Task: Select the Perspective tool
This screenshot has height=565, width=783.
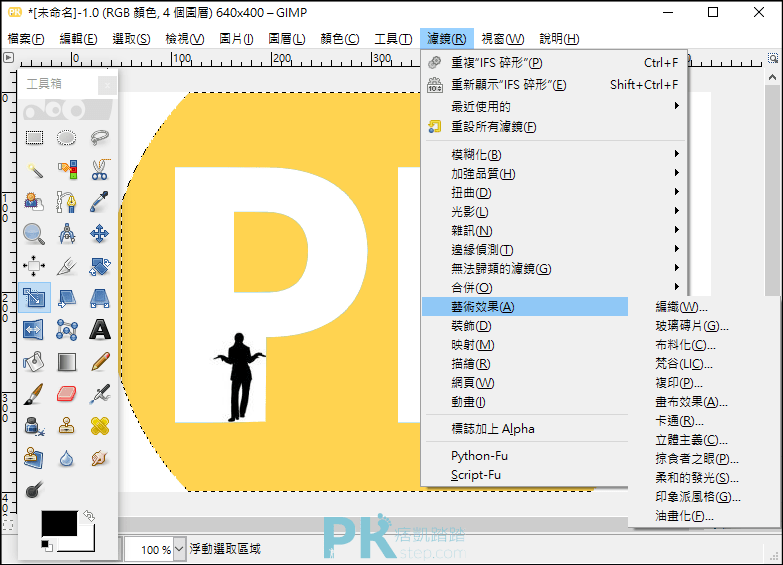Action: [x=99, y=298]
